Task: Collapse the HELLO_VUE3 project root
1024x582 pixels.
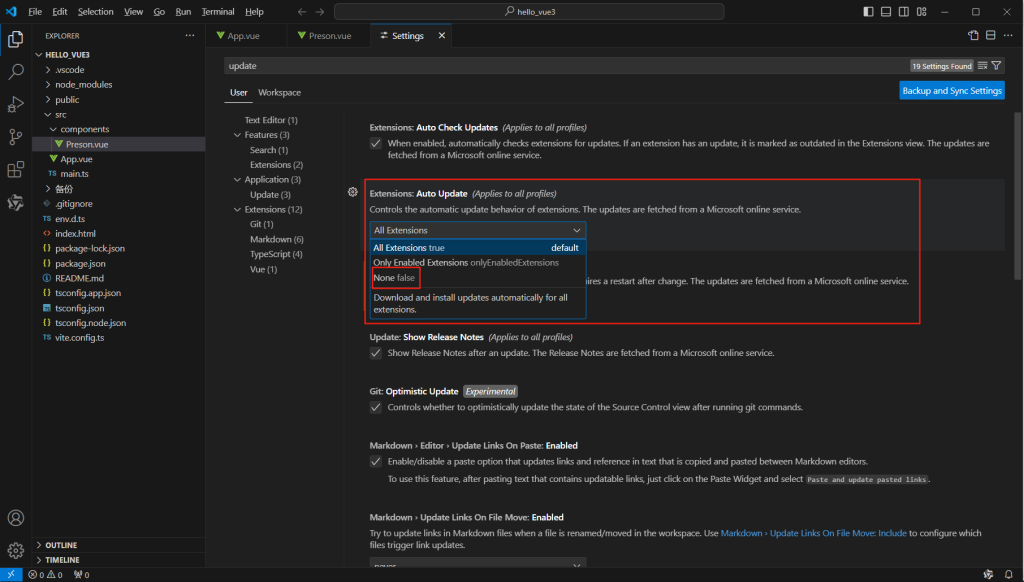Action: pos(119,55)
